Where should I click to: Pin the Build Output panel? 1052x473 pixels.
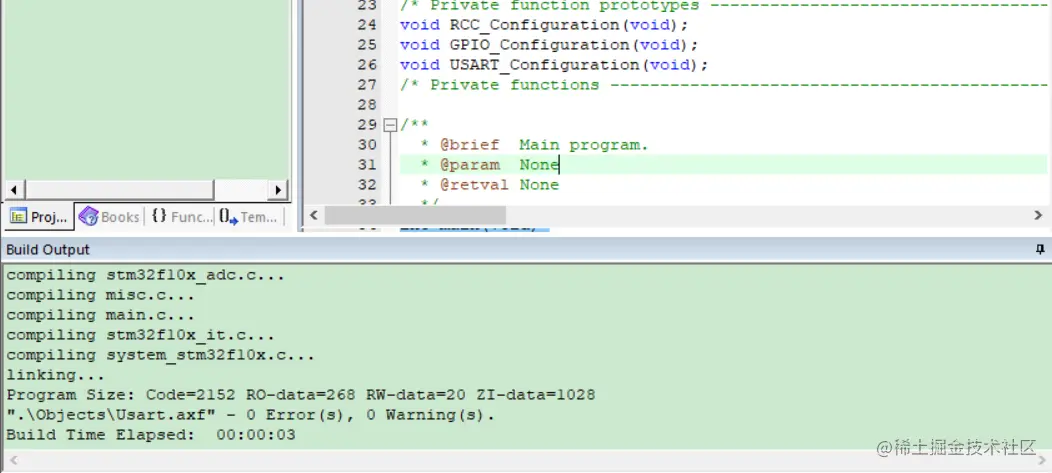point(1040,250)
